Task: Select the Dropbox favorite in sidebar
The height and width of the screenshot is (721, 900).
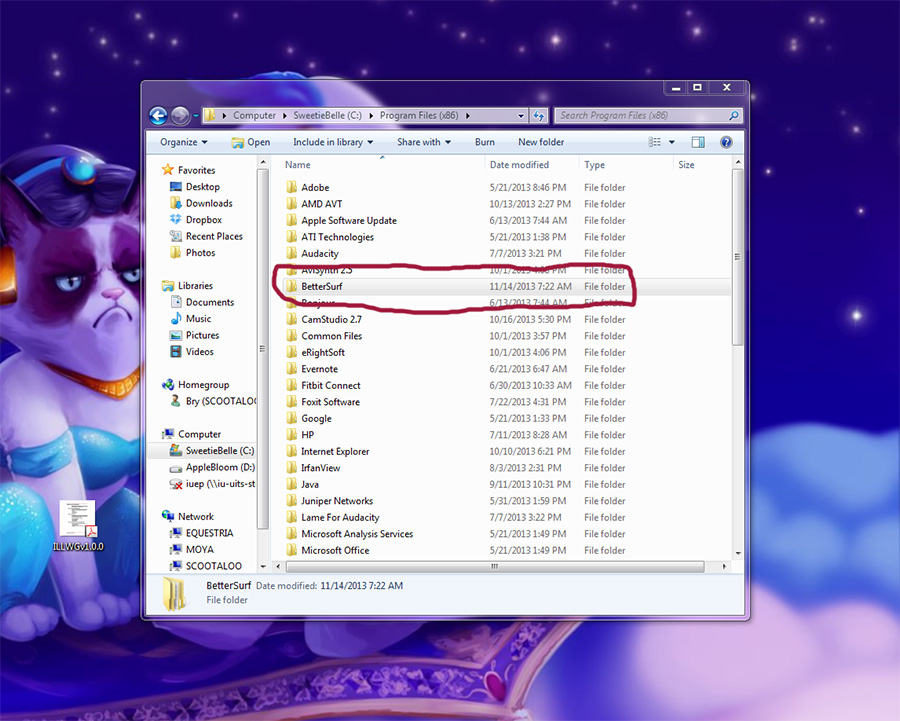Action: (204, 220)
